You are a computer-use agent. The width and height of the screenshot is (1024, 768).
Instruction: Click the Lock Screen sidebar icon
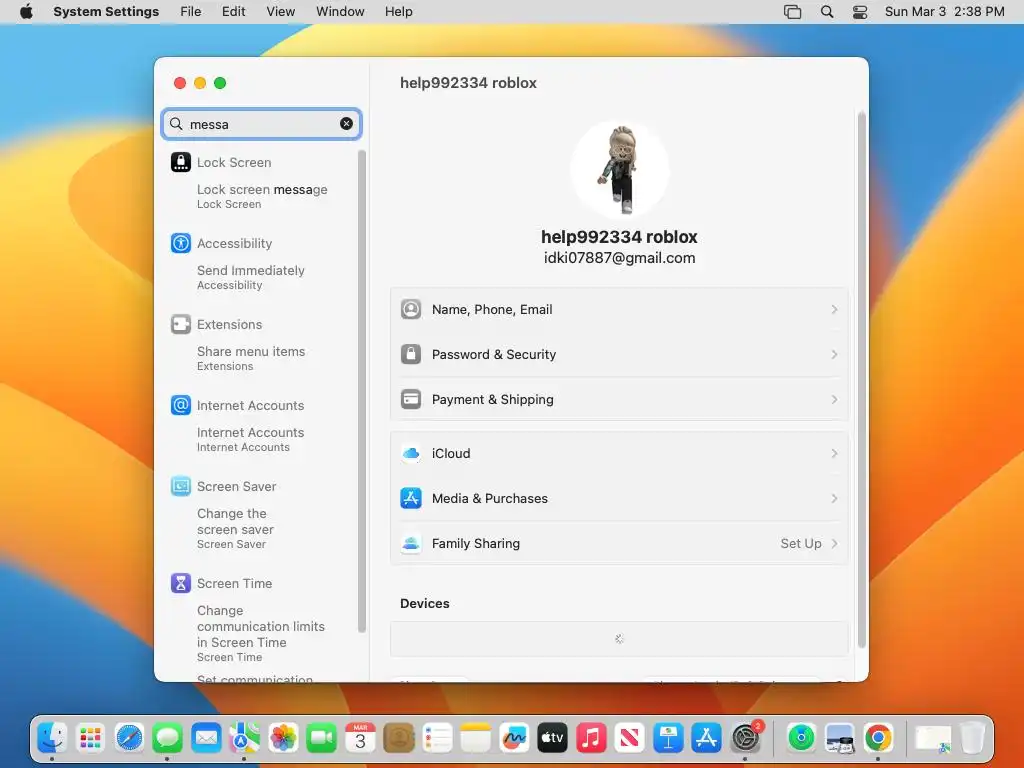[180, 162]
